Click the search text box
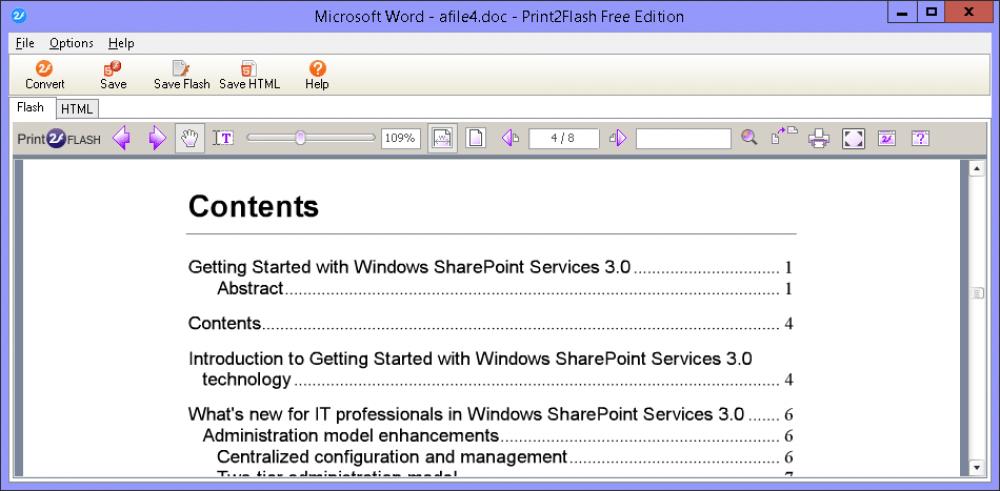The image size is (1000, 491). tap(683, 138)
